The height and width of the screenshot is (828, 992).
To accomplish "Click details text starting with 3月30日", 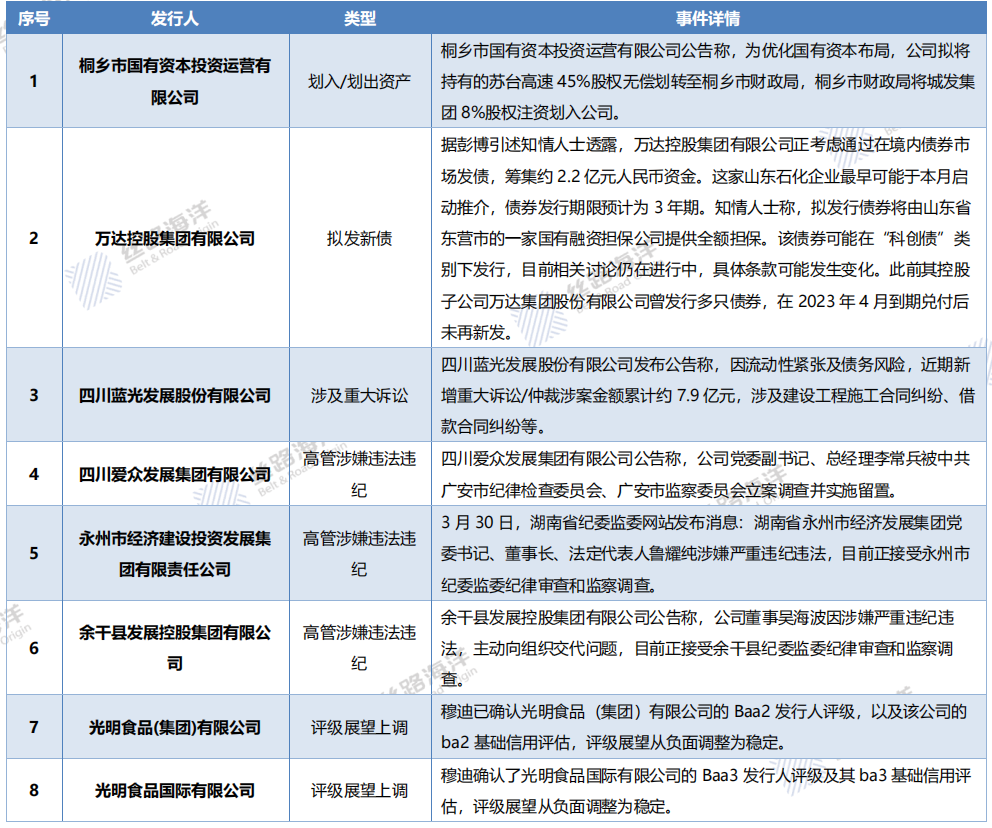I will (x=708, y=553).
